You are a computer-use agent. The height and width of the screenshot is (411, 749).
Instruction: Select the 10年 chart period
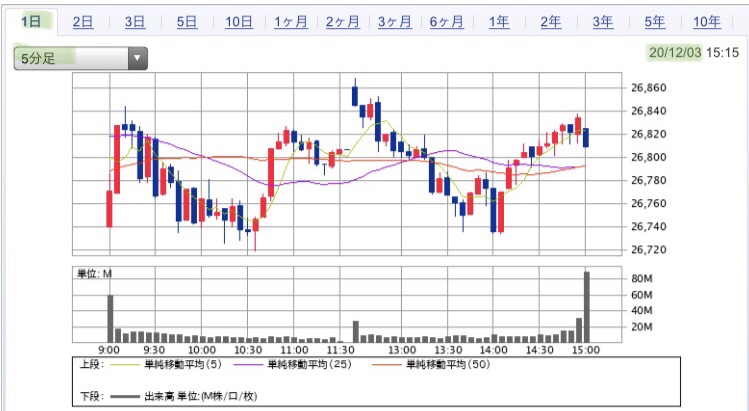(707, 22)
